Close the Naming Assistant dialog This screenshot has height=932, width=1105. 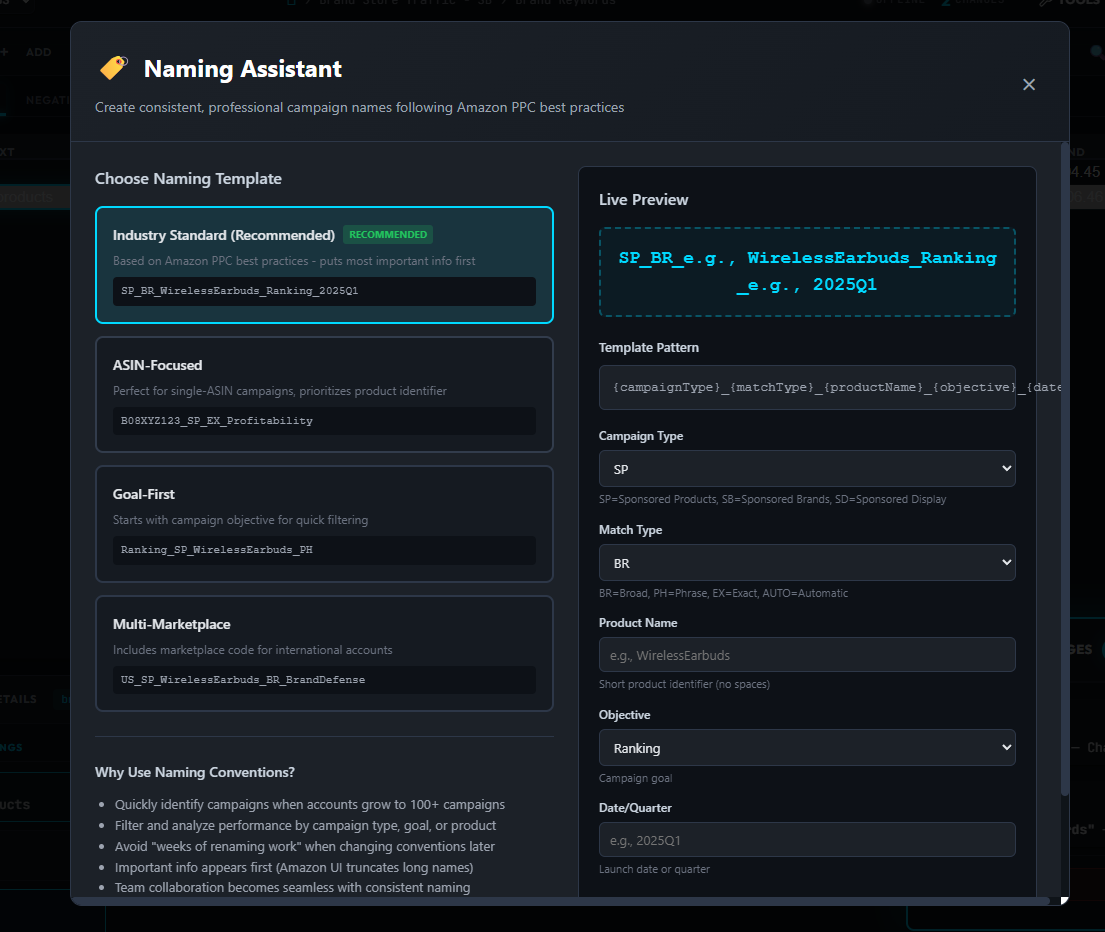1029,84
